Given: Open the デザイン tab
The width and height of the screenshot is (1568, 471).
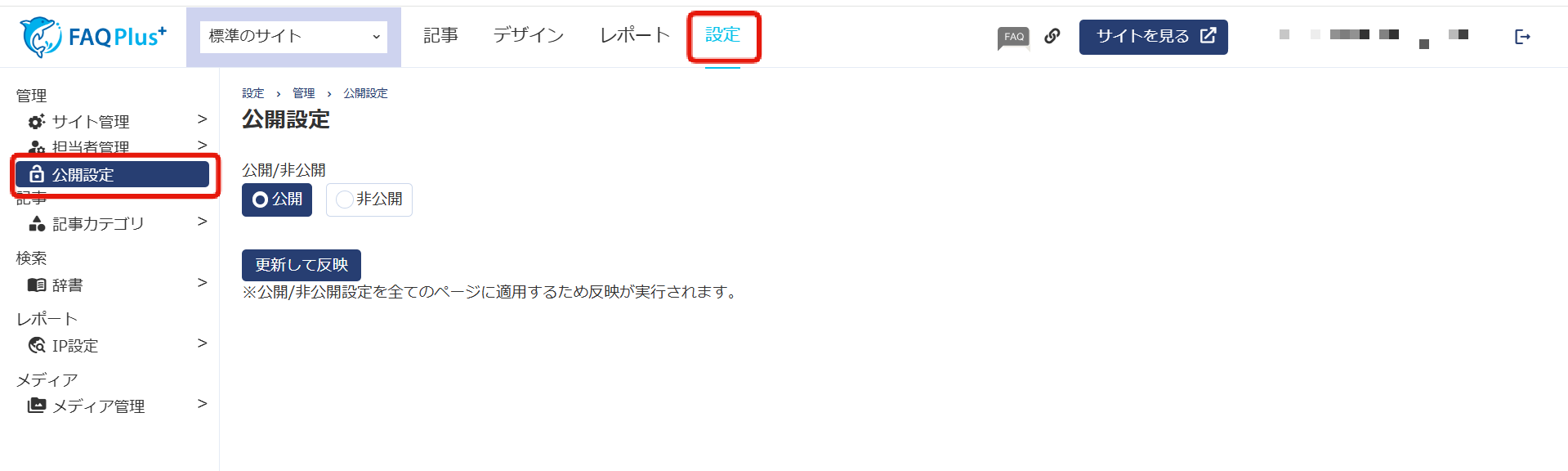Looking at the screenshot, I should pyautogui.click(x=529, y=36).
